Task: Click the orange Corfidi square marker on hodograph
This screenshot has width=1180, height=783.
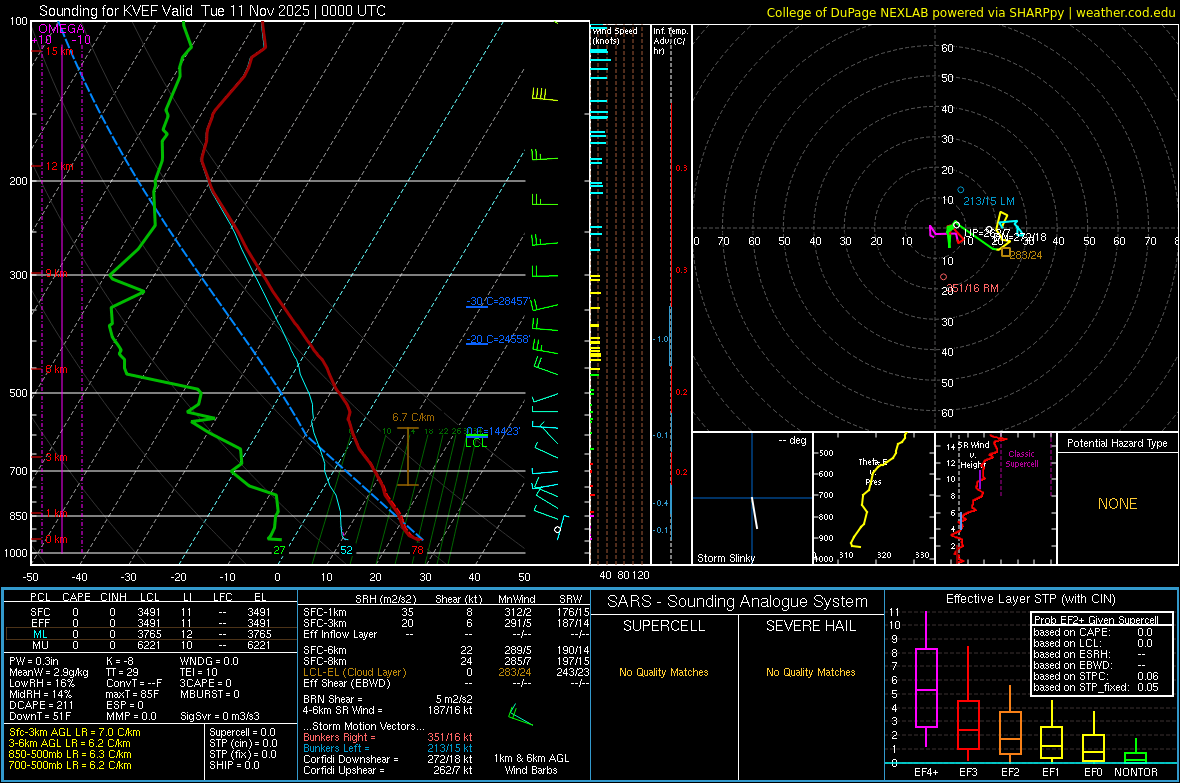Action: tap(1005, 253)
